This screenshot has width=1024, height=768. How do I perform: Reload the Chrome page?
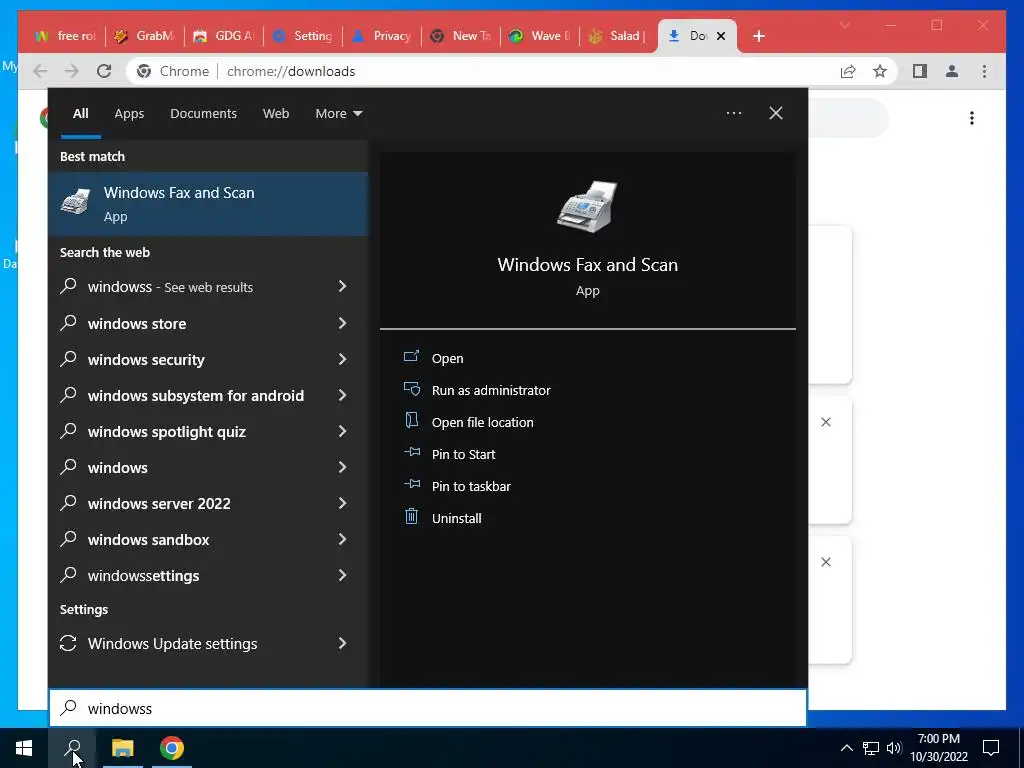pyautogui.click(x=104, y=71)
